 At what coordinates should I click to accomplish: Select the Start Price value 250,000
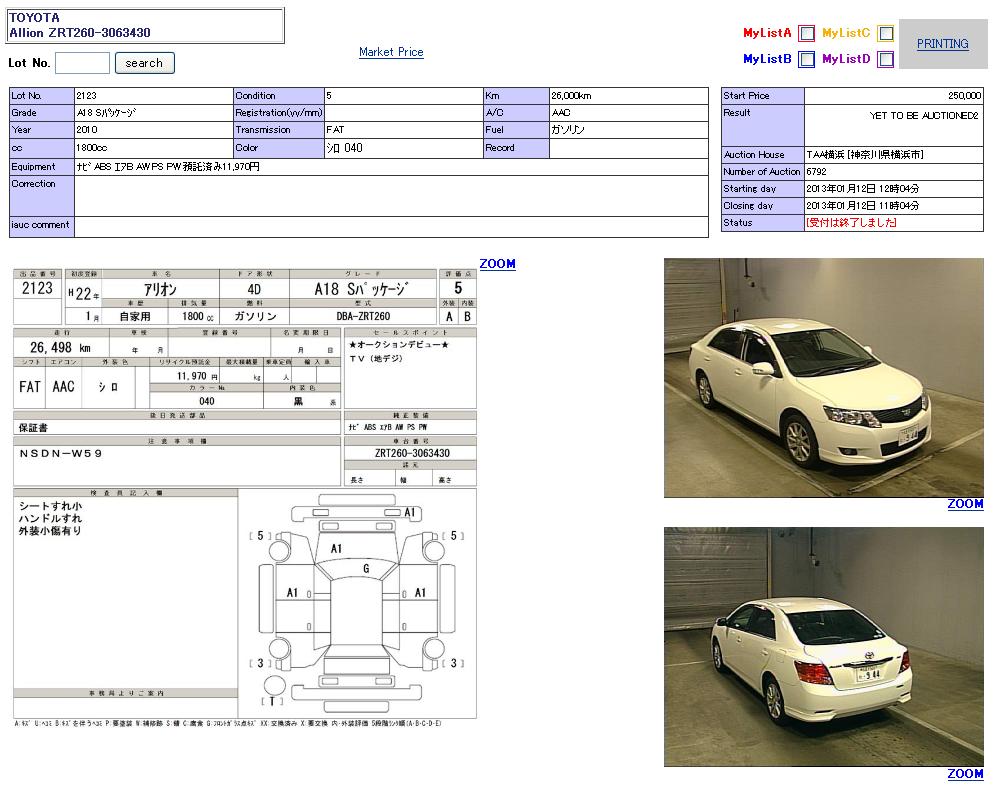coord(964,96)
